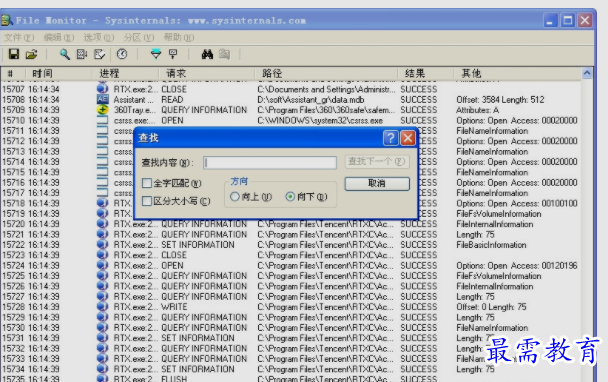Click 'FileInternalInformation' in row 15720
The width and height of the screenshot is (608, 382).
click(494, 224)
